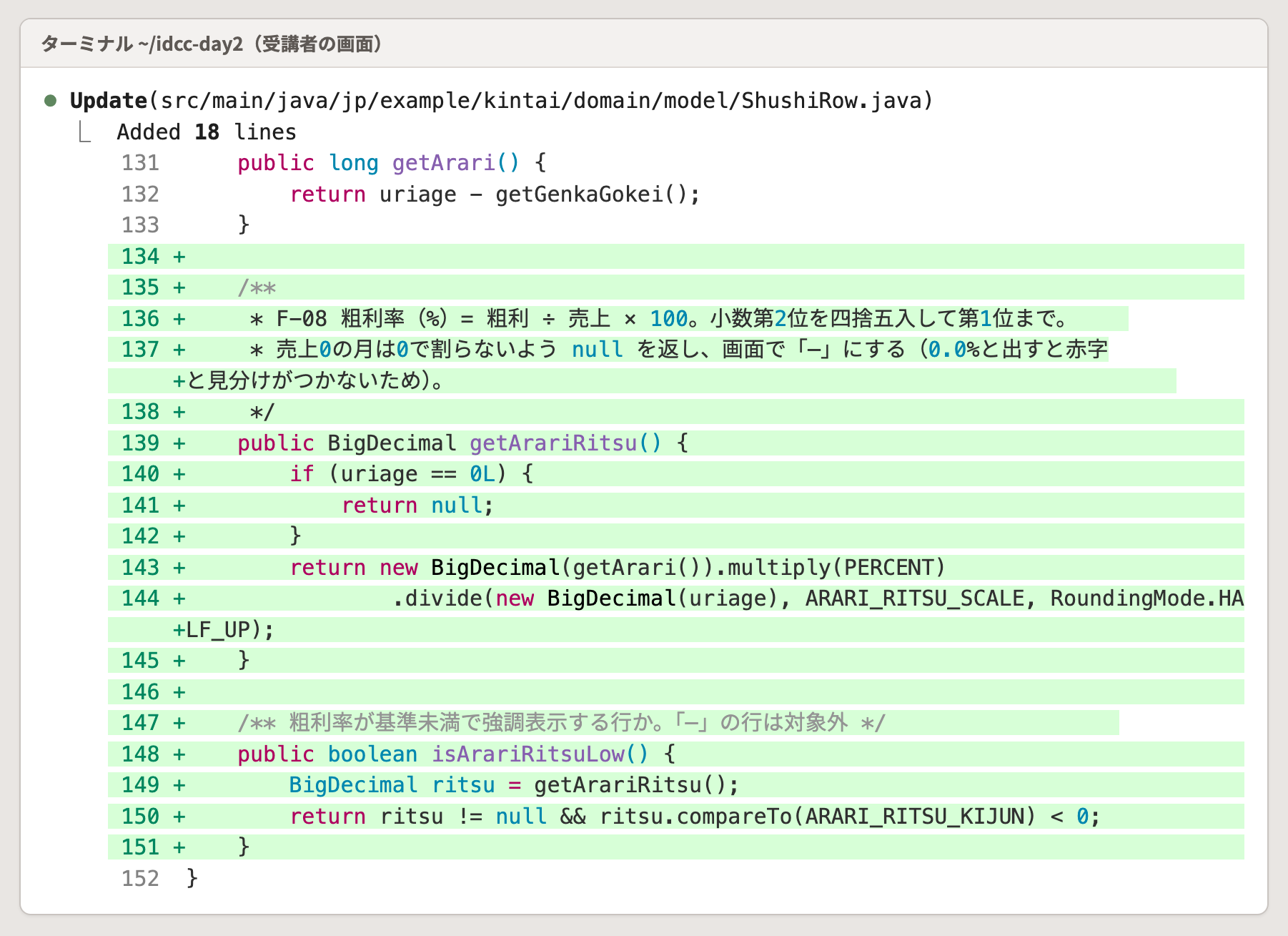Click the "ritsu" variable declaration on line 149

click(x=463, y=785)
